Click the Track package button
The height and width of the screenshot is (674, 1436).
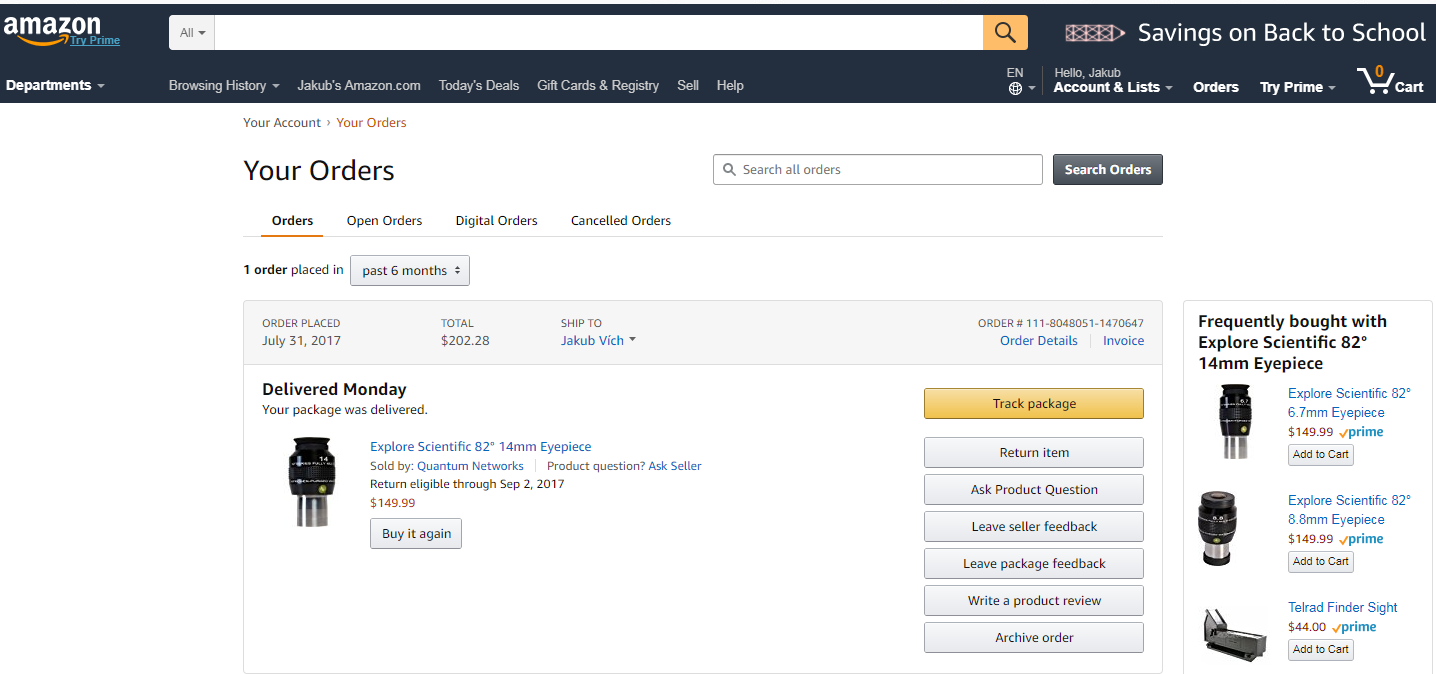pos(1033,404)
